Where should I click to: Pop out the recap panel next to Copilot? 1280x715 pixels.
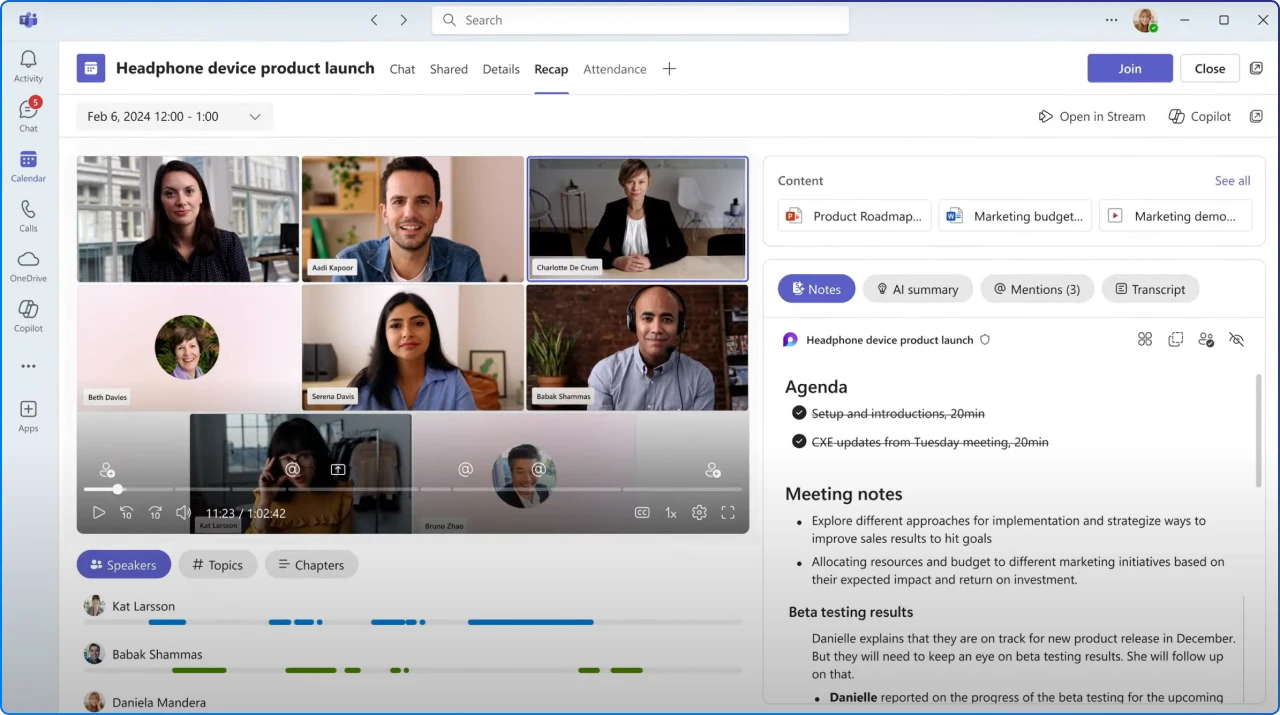[x=1256, y=116]
